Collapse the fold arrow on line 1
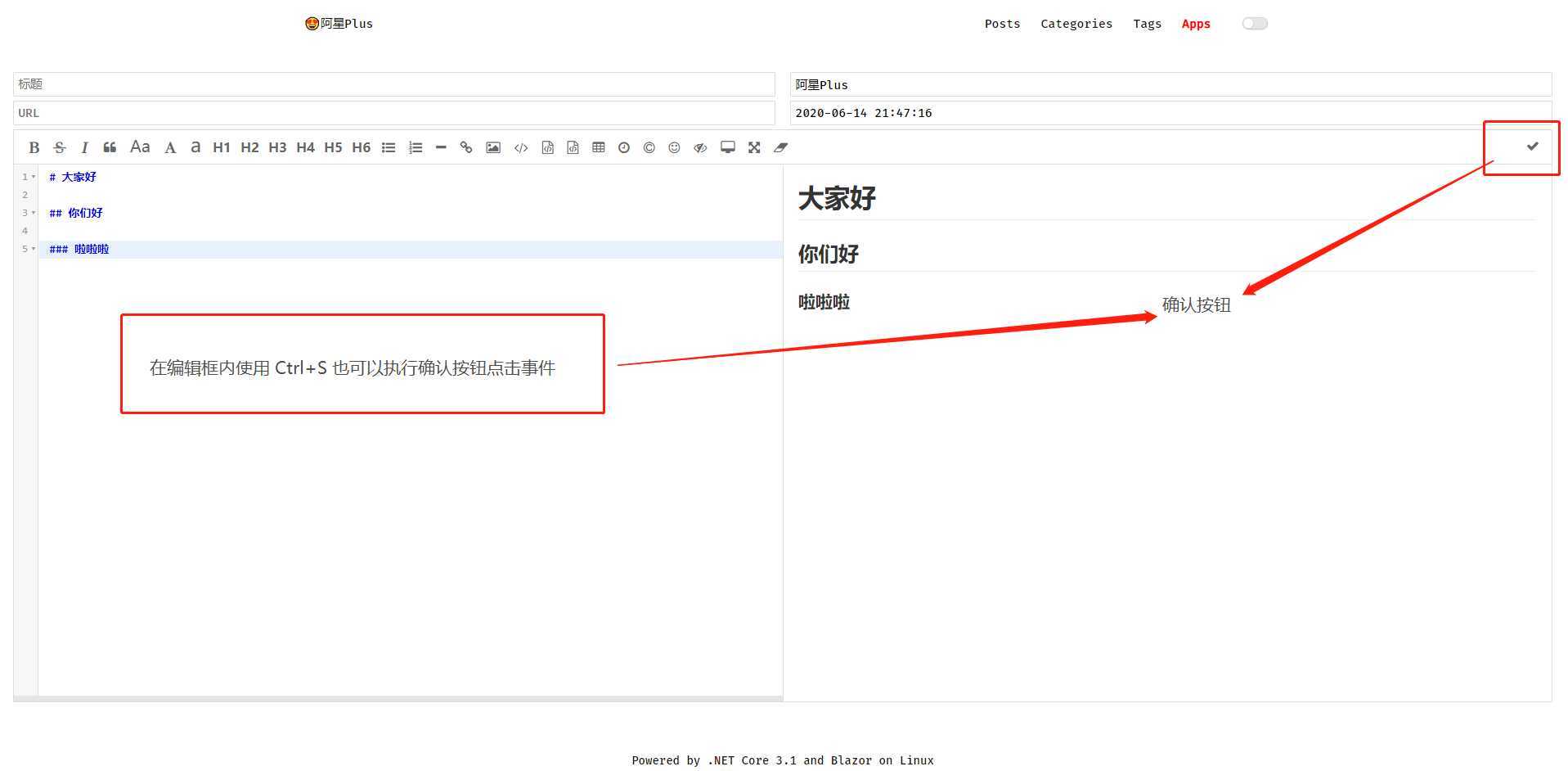 pos(34,177)
